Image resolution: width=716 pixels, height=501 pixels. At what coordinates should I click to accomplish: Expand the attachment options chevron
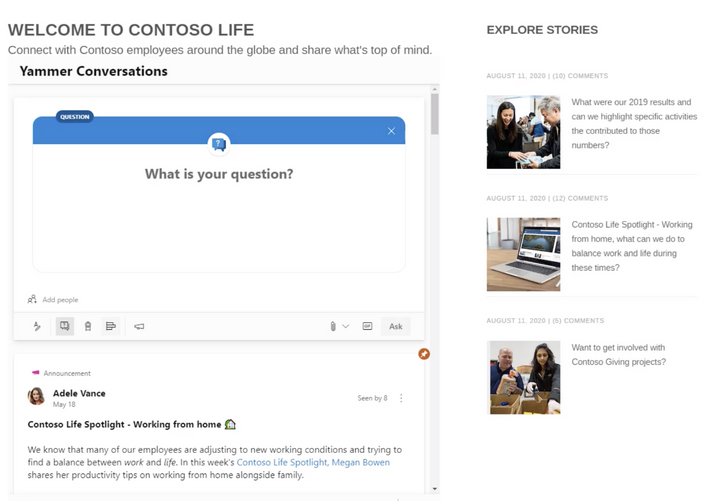346,326
